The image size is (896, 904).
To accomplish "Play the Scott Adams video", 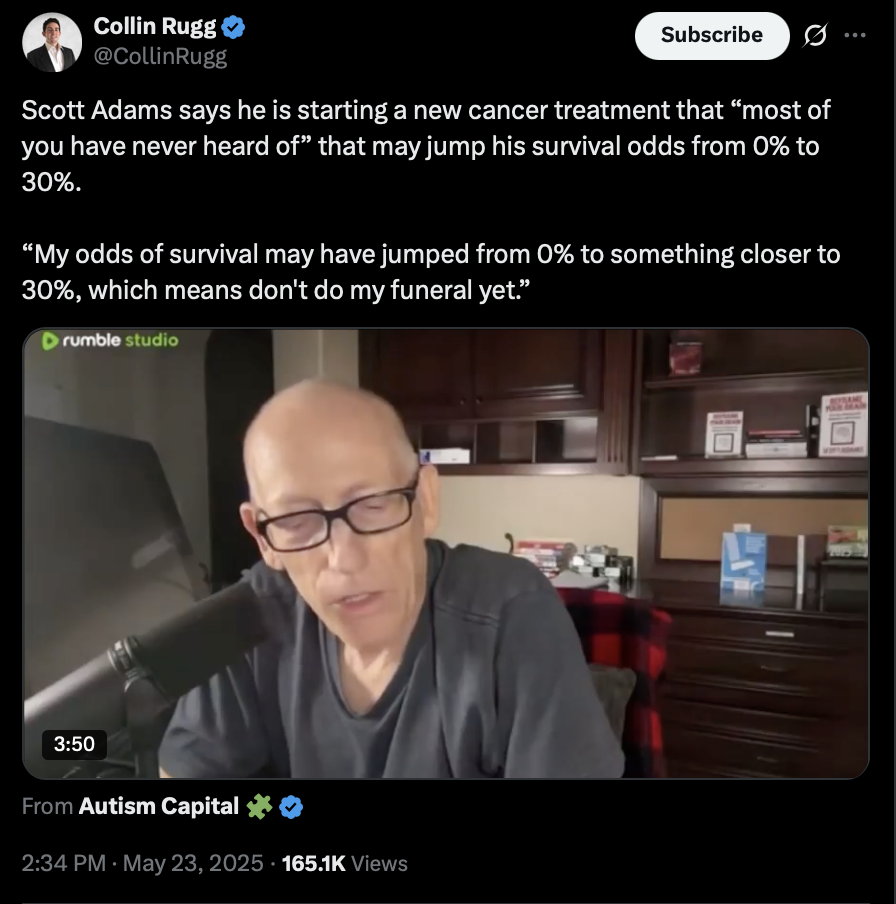I will [445, 553].
